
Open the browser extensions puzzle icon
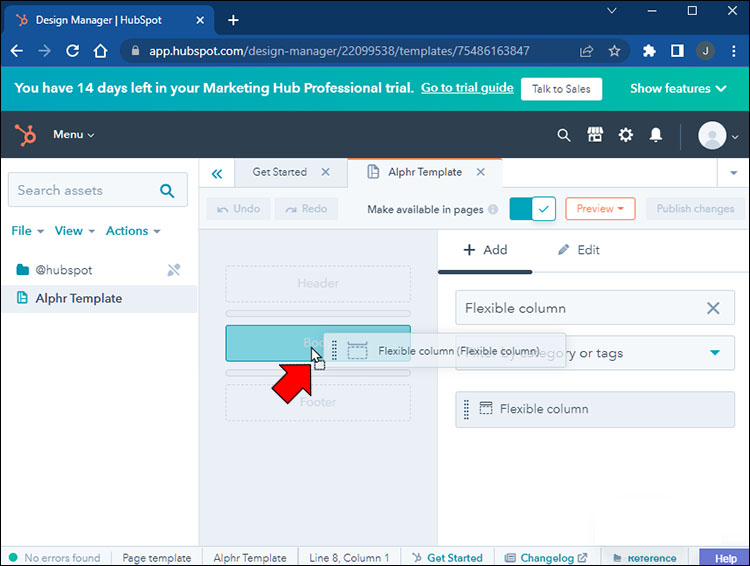(649, 51)
